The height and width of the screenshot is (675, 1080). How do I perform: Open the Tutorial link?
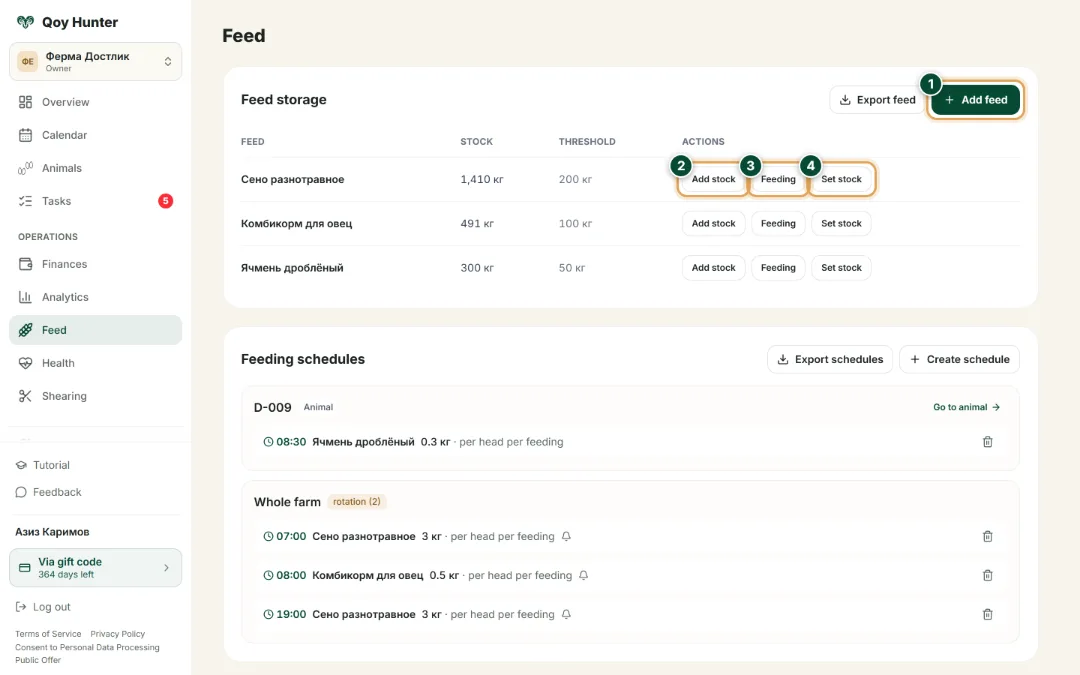pyautogui.click(x=43, y=465)
